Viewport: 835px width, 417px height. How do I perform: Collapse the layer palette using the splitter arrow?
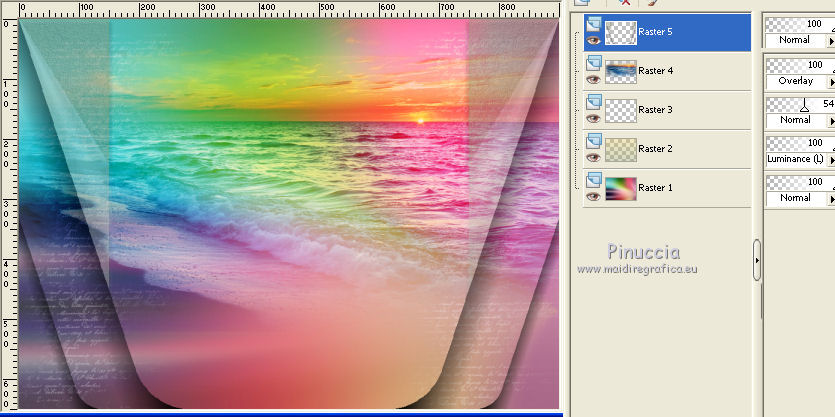(x=757, y=260)
